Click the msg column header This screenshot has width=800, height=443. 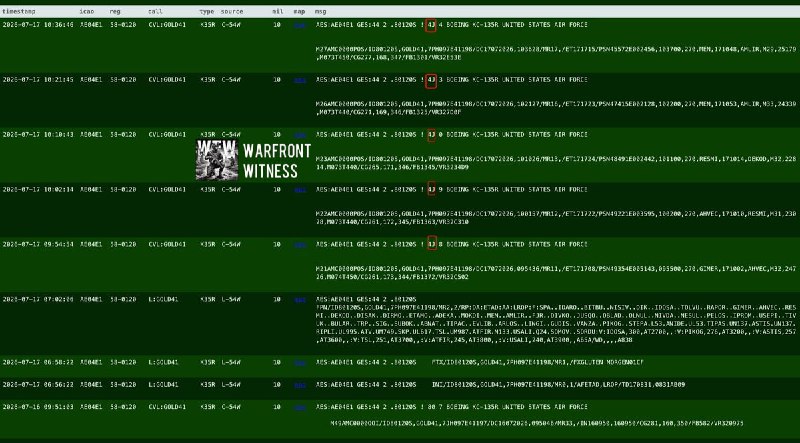[320, 11]
